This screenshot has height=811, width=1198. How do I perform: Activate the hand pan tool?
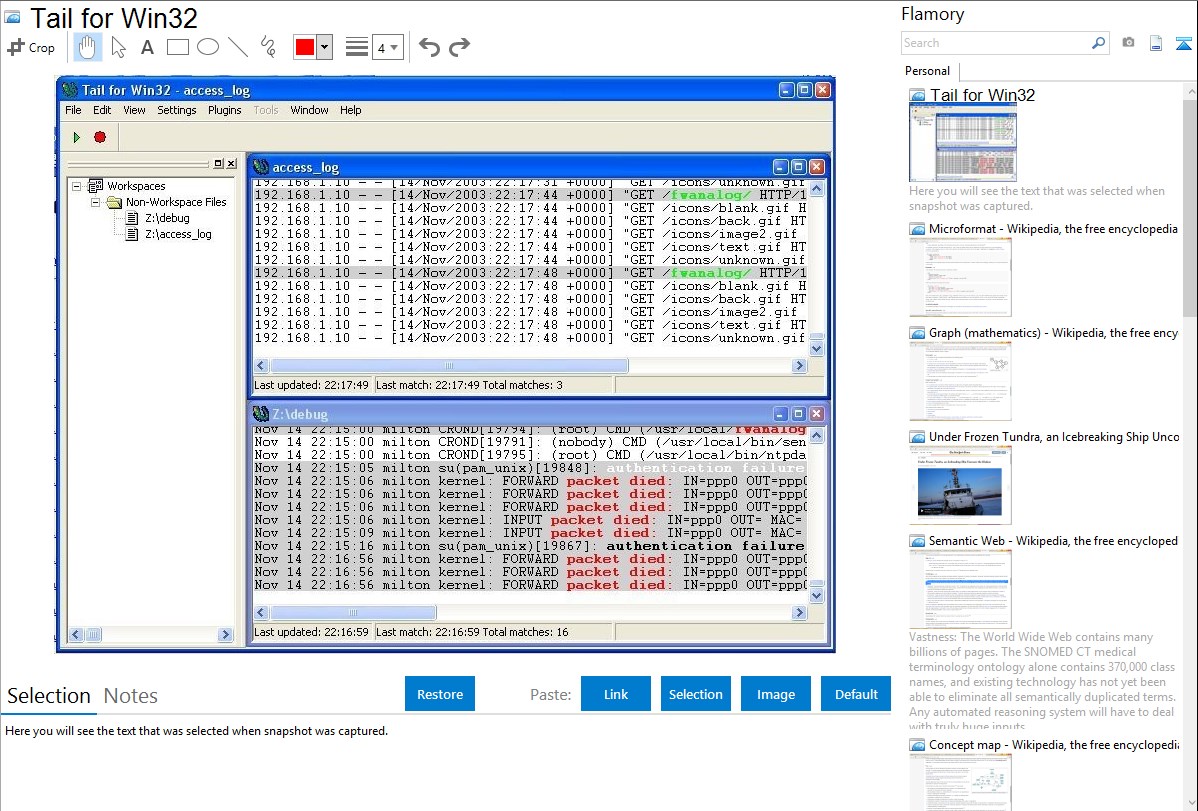coord(87,47)
